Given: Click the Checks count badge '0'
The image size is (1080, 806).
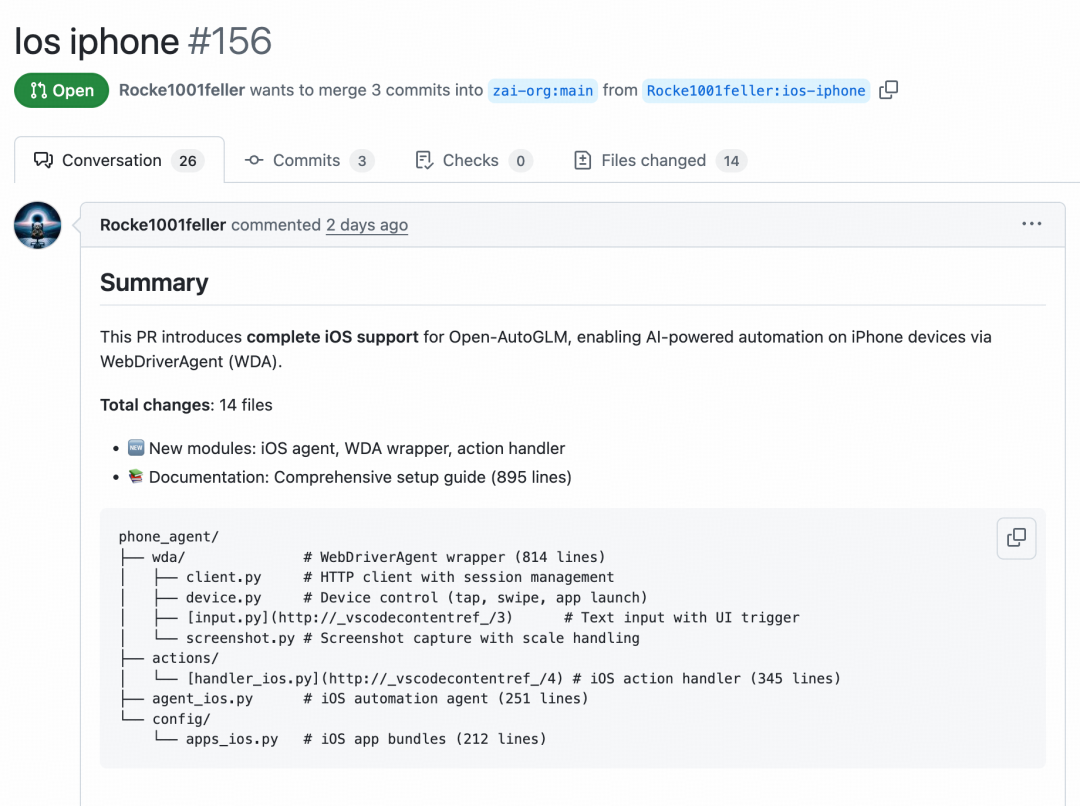Looking at the screenshot, I should (x=521, y=161).
